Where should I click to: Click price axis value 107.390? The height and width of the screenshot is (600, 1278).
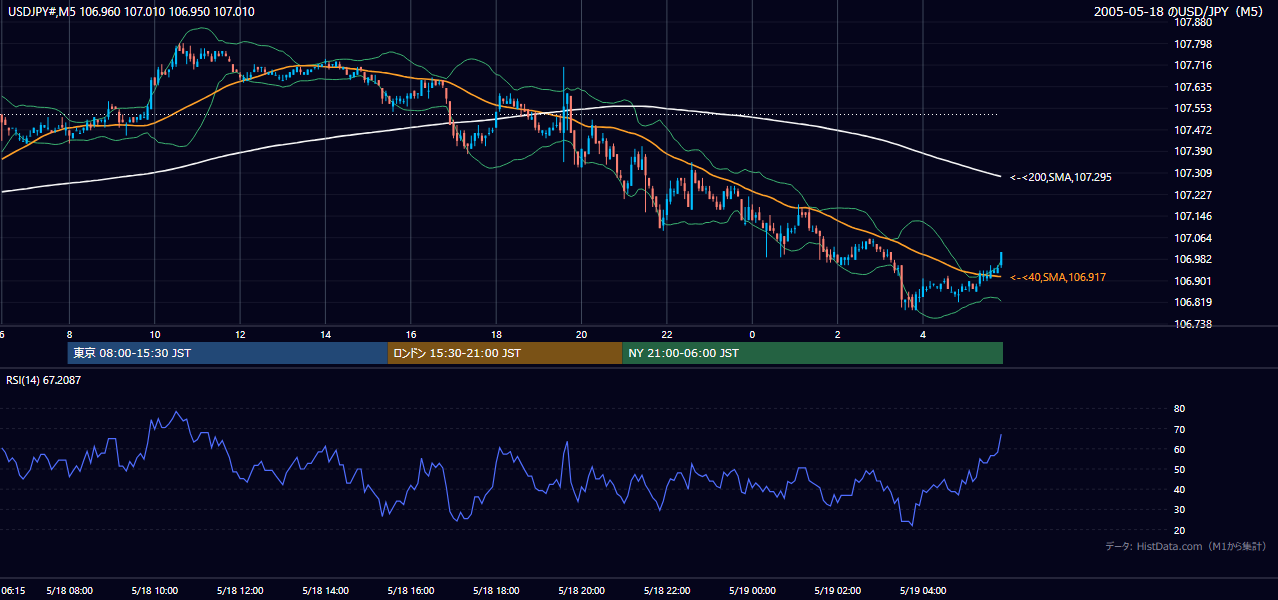pos(1195,151)
